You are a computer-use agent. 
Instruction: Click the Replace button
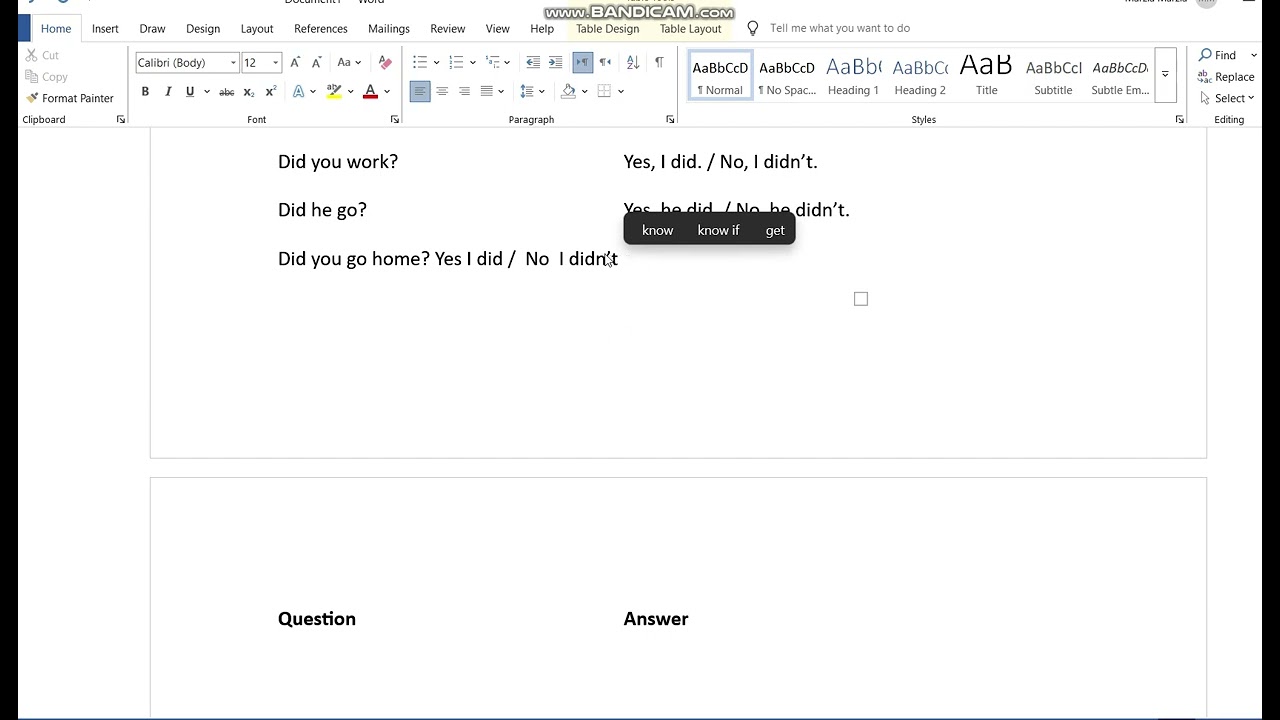pyautogui.click(x=1226, y=77)
